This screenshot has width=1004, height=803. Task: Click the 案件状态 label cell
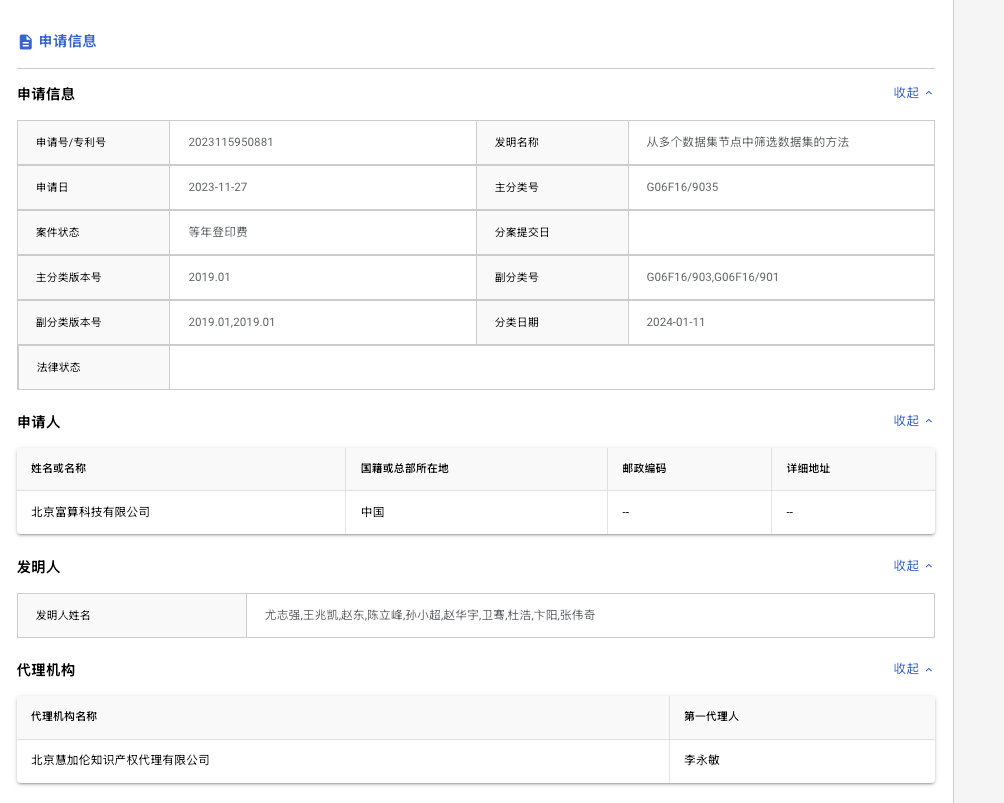93,232
